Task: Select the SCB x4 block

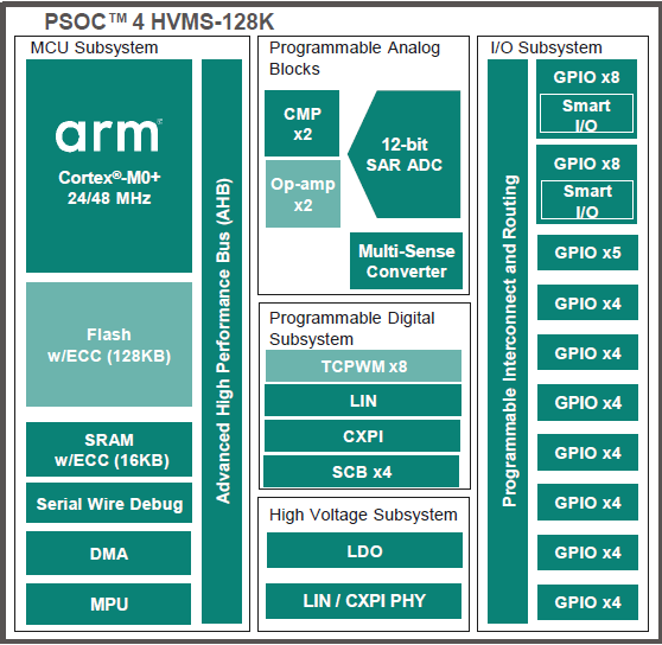Action: 361,471
